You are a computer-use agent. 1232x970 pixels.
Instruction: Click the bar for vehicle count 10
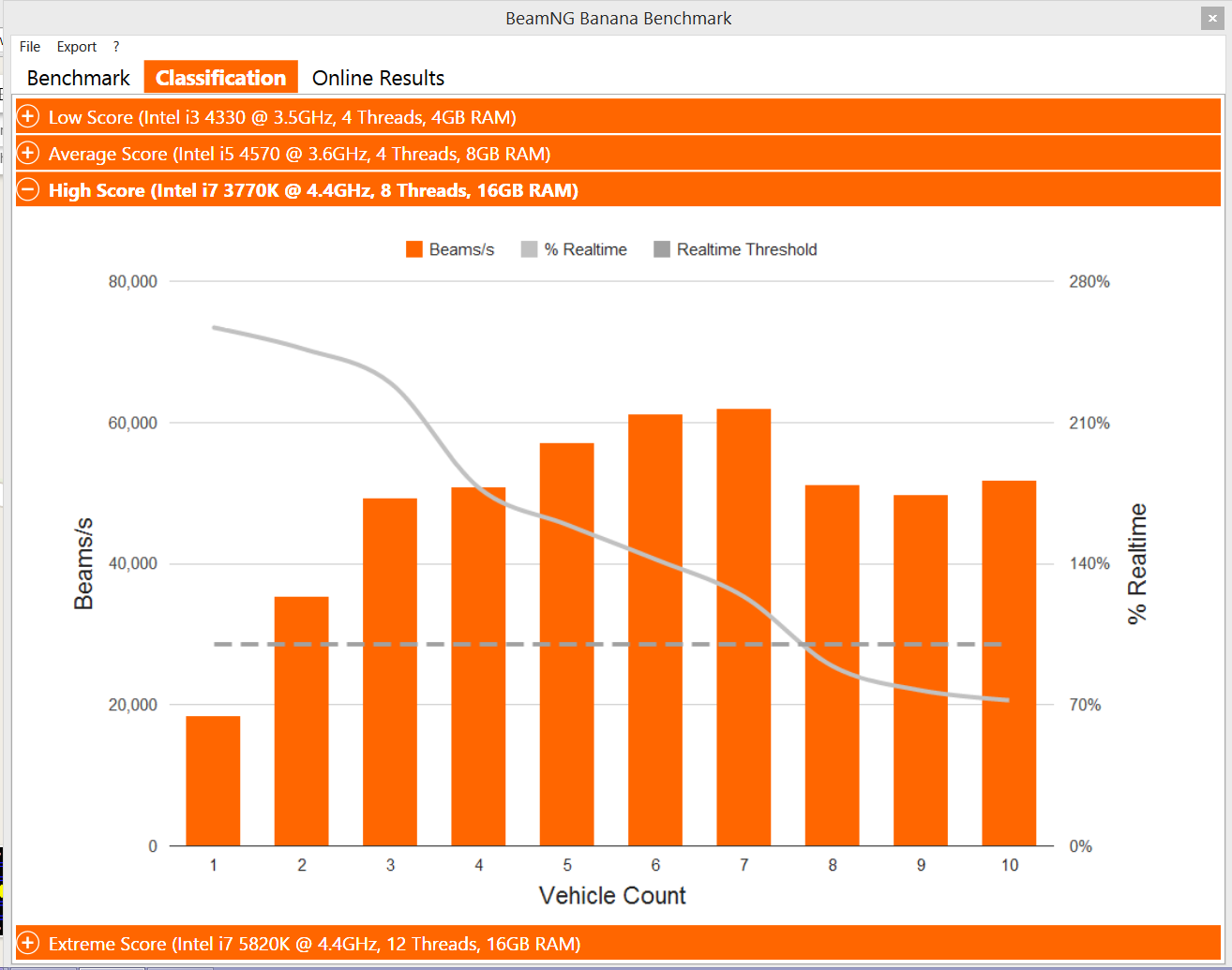tap(1009, 664)
